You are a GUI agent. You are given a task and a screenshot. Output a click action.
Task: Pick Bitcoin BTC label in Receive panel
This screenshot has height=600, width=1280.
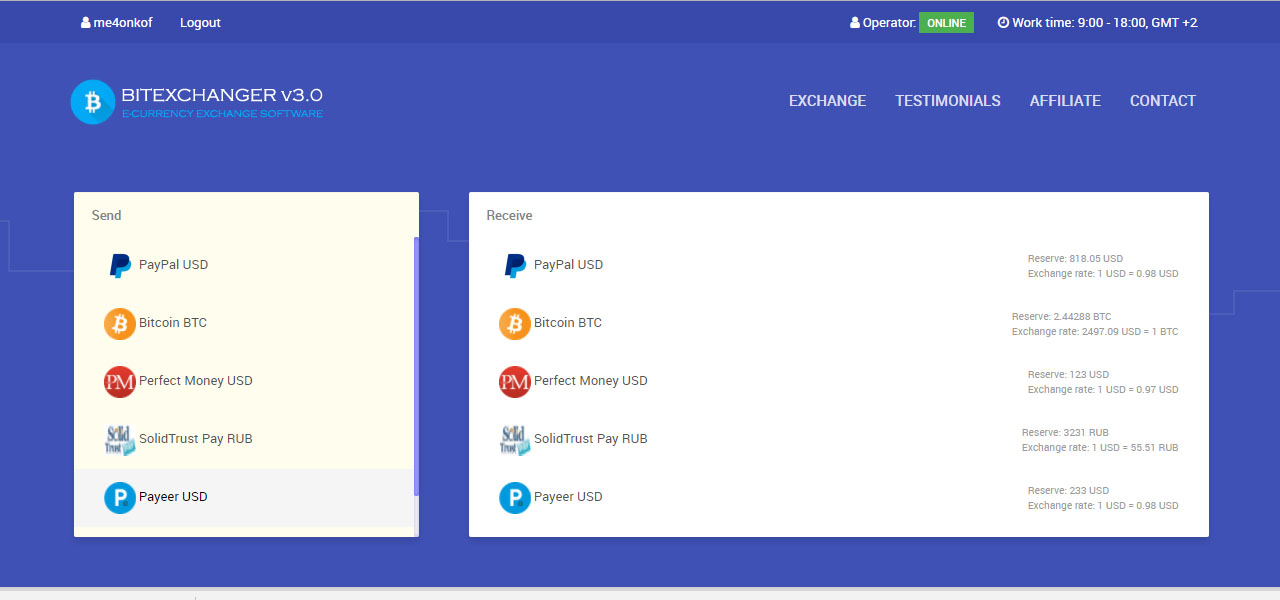pyautogui.click(x=568, y=323)
